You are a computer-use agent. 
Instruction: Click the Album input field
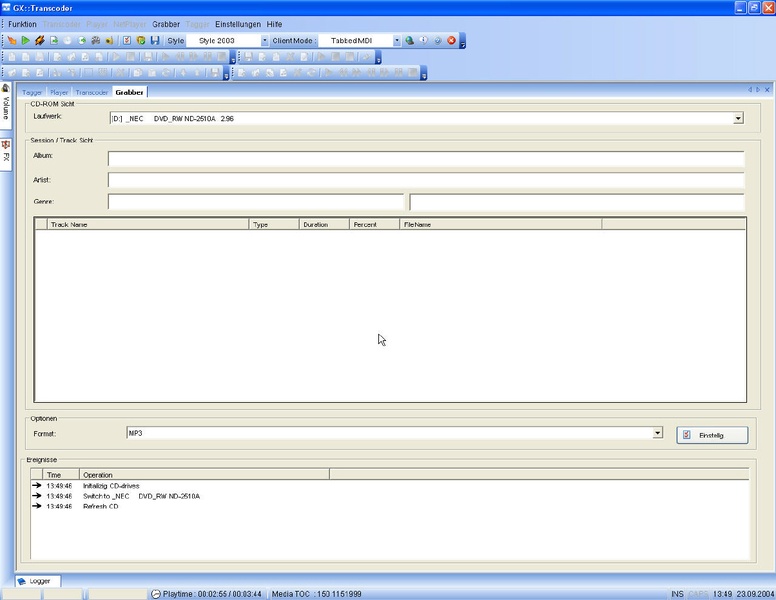[x=426, y=158]
